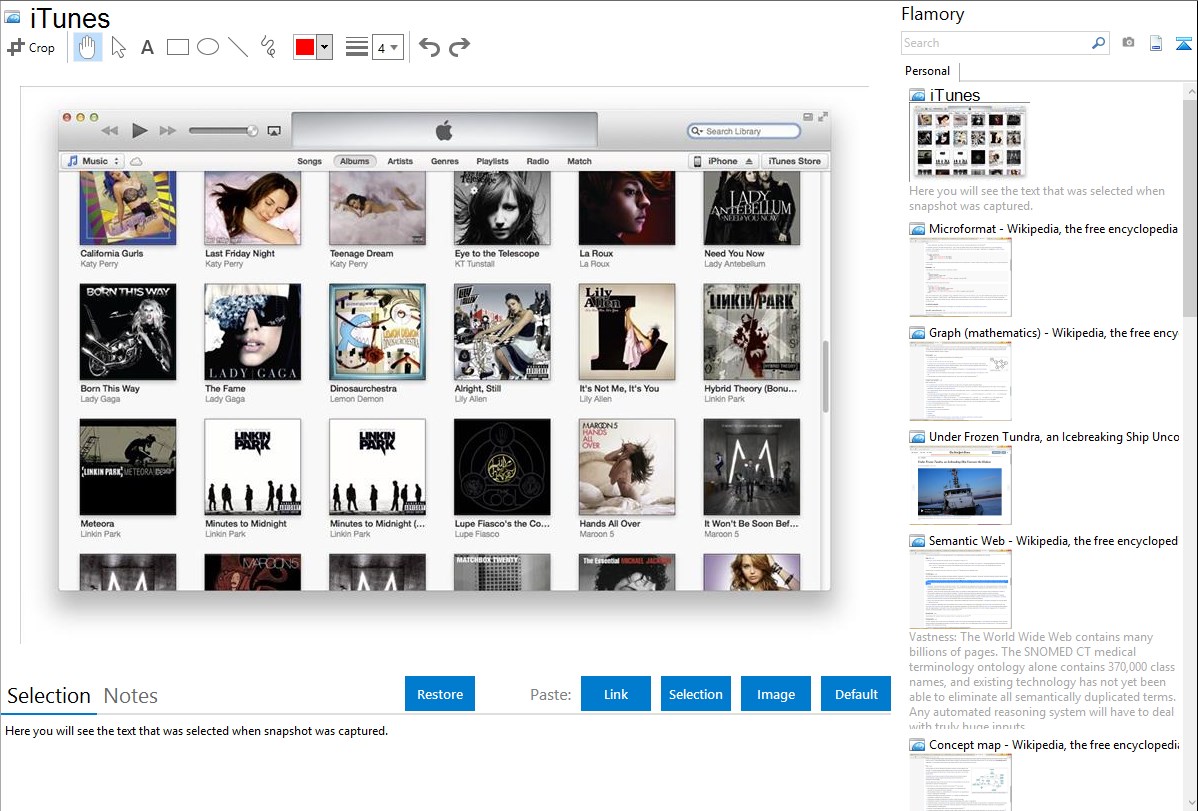Select the Crop tool
Screen dimensions: 1198x811
31,47
